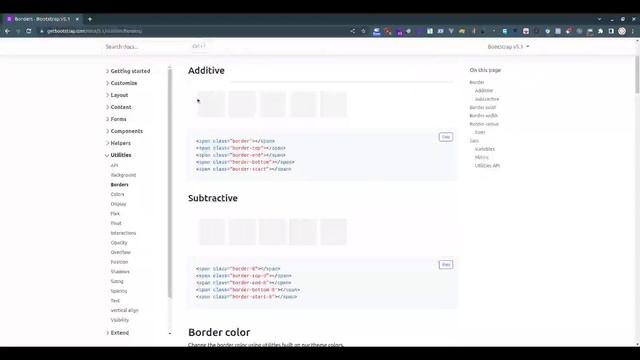Jump to Border-radius in On this page
The width and height of the screenshot is (640, 360).
click(484, 124)
